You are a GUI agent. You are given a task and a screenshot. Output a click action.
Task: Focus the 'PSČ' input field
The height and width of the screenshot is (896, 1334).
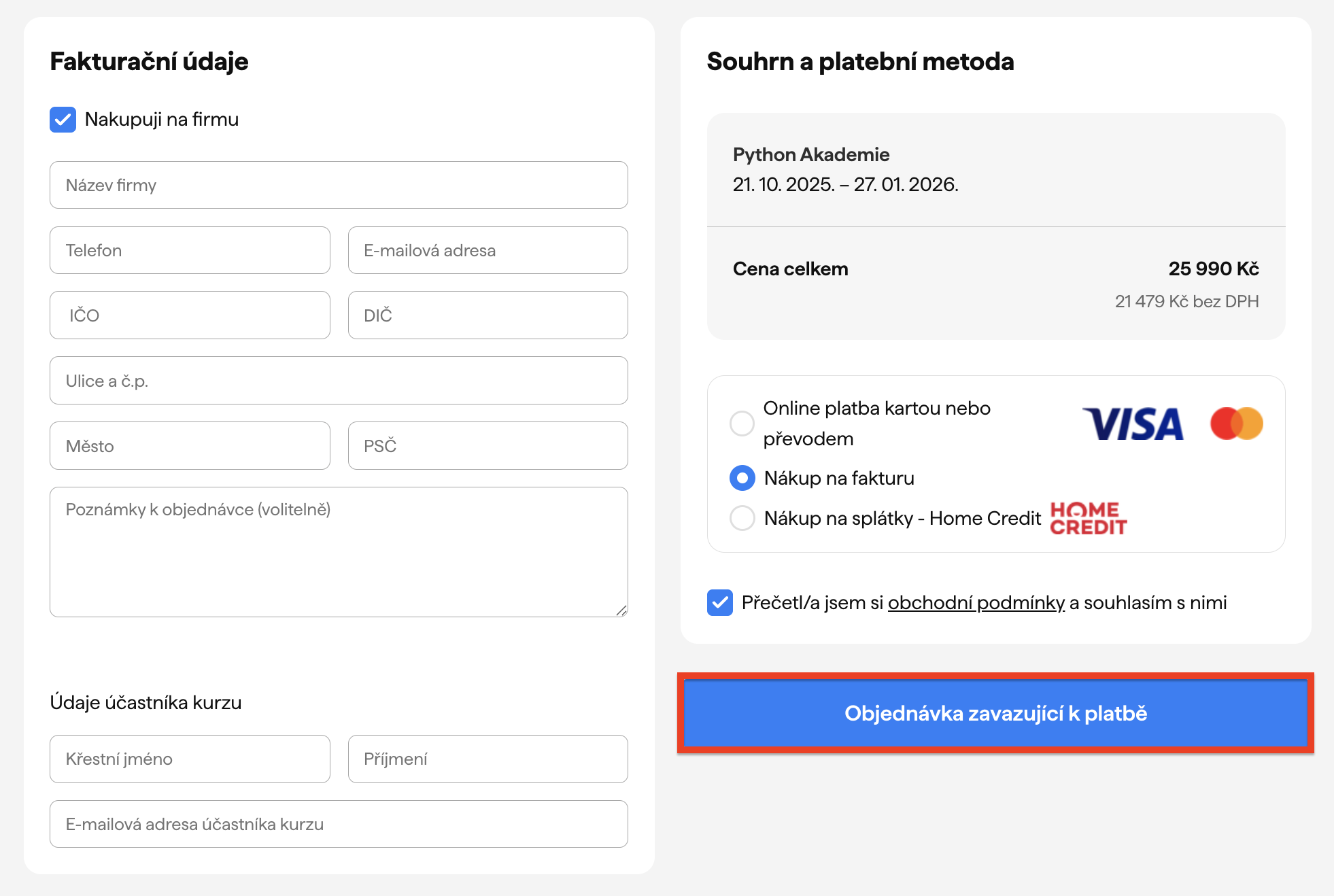coord(488,446)
